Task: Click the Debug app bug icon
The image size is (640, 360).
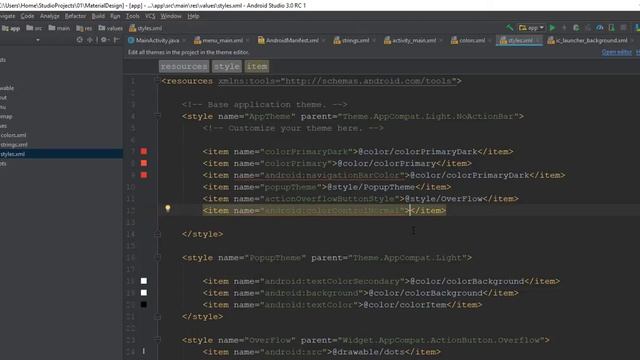Action: click(576, 28)
